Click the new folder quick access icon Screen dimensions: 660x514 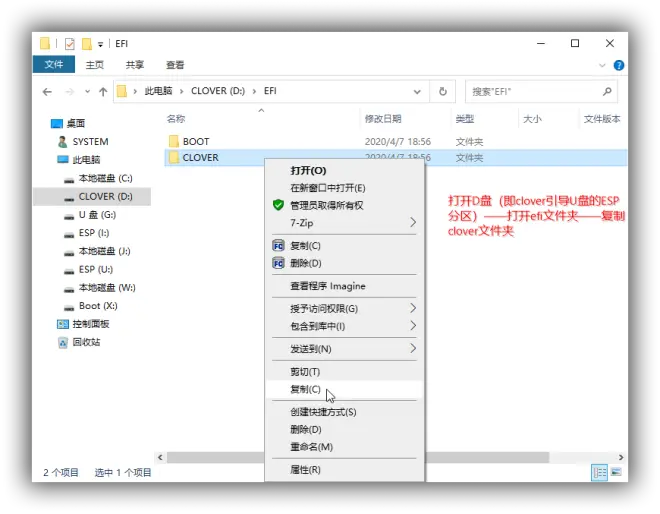[87, 43]
